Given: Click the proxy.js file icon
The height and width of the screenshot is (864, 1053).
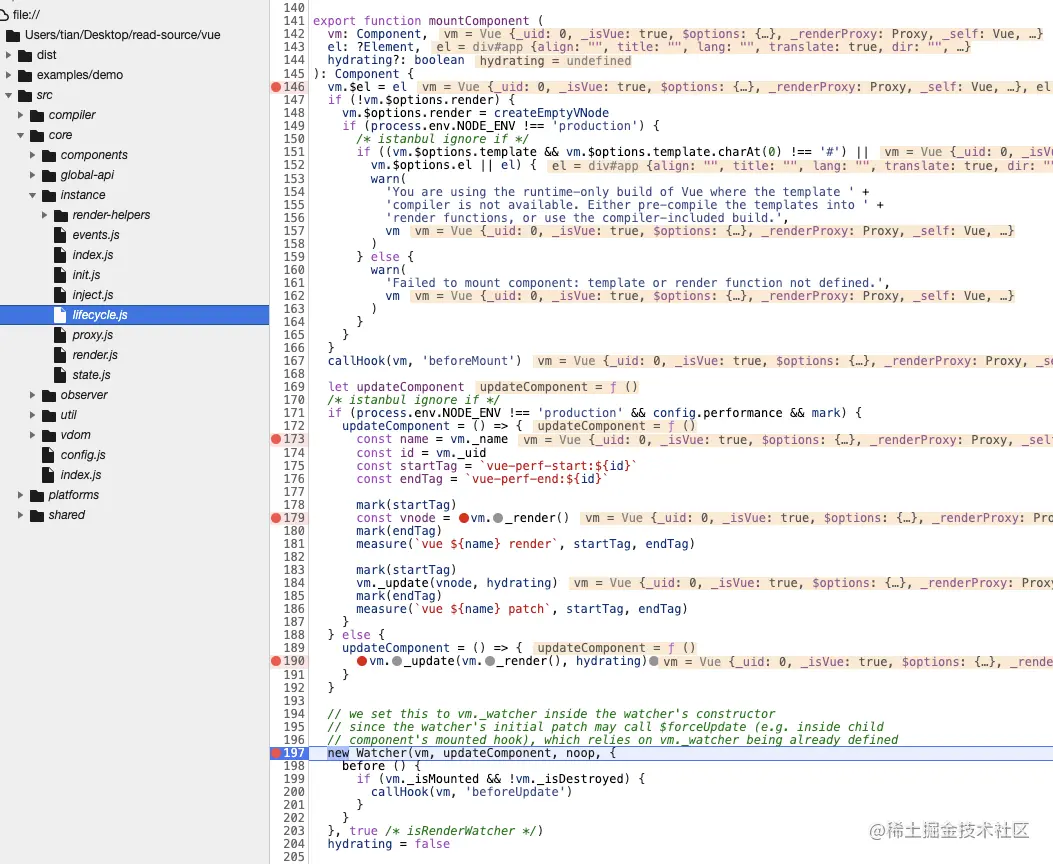Looking at the screenshot, I should click(60, 335).
